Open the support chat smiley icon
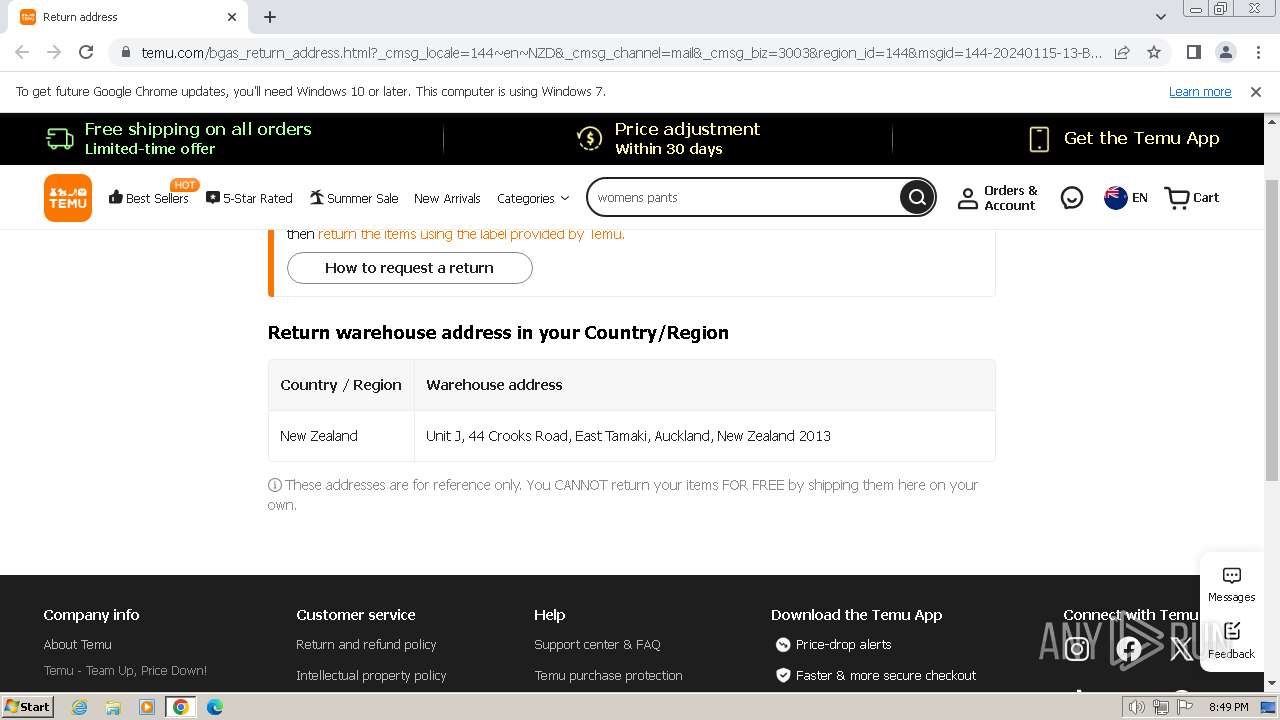Viewport: 1280px width, 720px height. (x=1072, y=198)
